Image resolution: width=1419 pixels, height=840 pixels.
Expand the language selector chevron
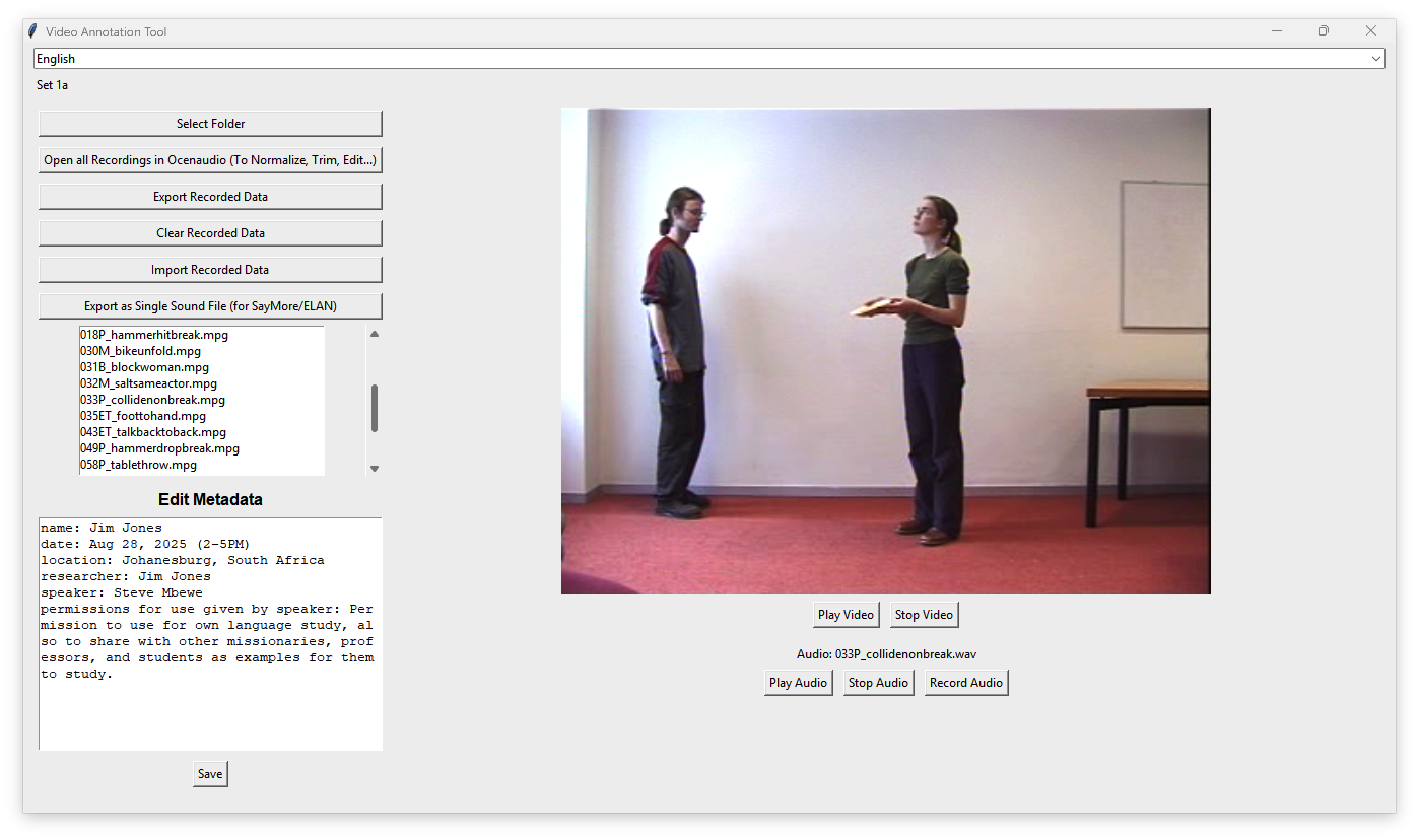pyautogui.click(x=1377, y=58)
